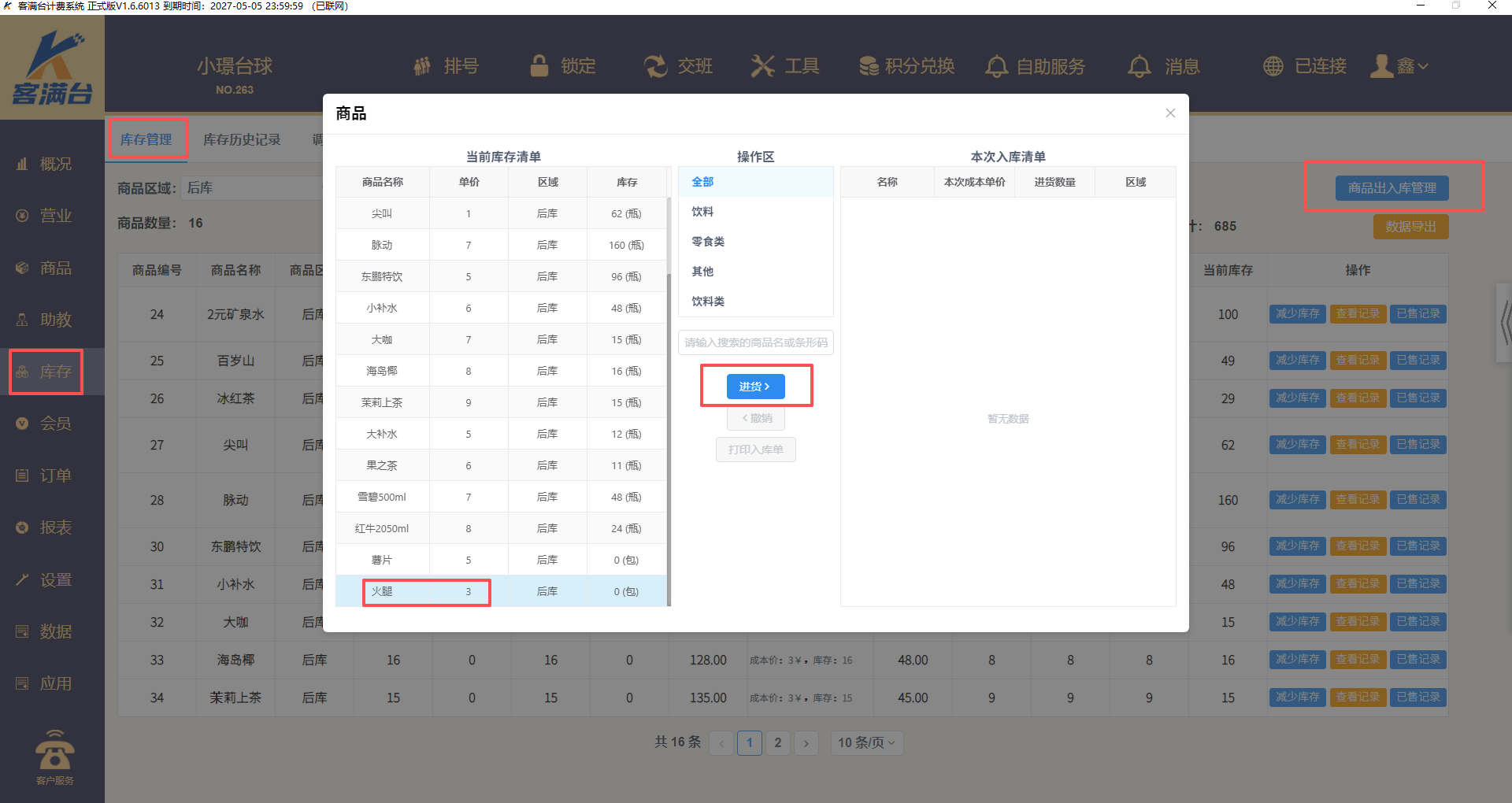Click the 客户服务 telephone icon
The width and height of the screenshot is (1512, 803).
point(54,751)
